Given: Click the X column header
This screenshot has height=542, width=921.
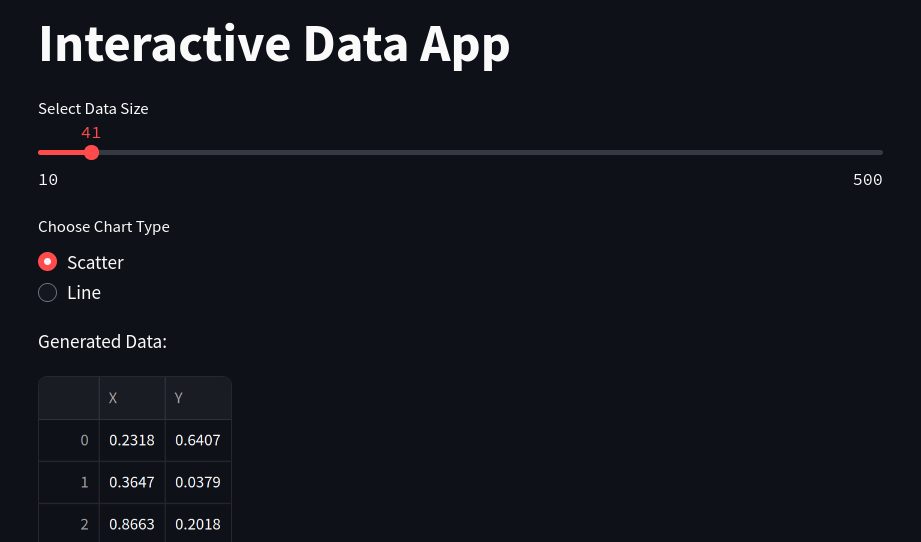Looking at the screenshot, I should click(132, 398).
